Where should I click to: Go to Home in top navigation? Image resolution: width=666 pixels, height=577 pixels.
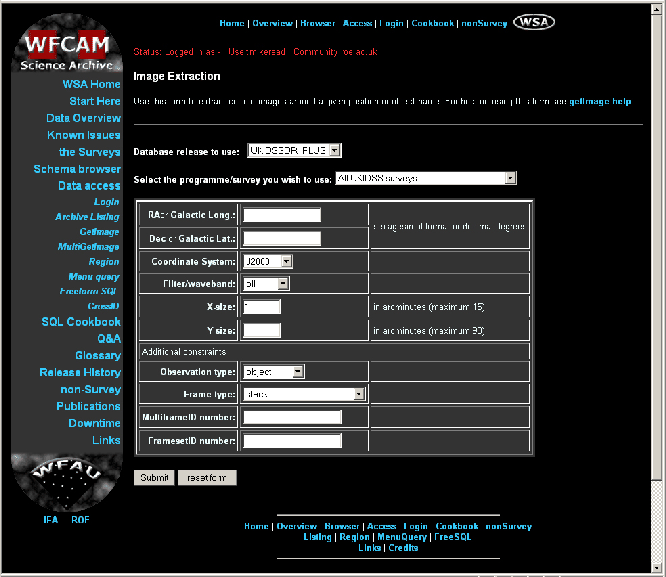pyautogui.click(x=231, y=23)
